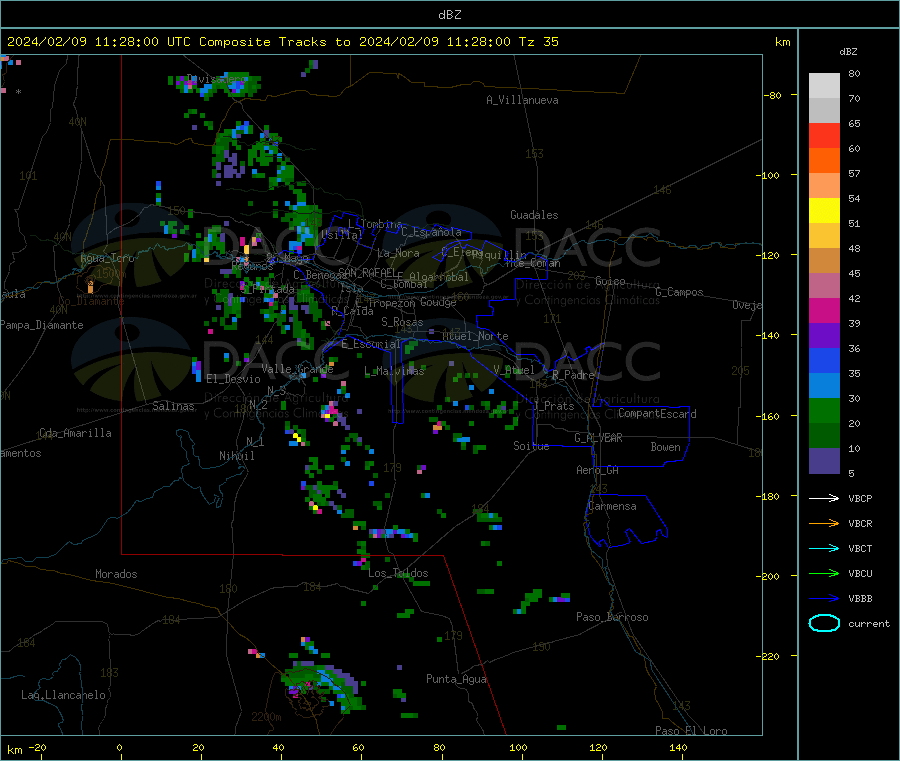Pick the purple 36-39 dBZ color band

(x=824, y=336)
